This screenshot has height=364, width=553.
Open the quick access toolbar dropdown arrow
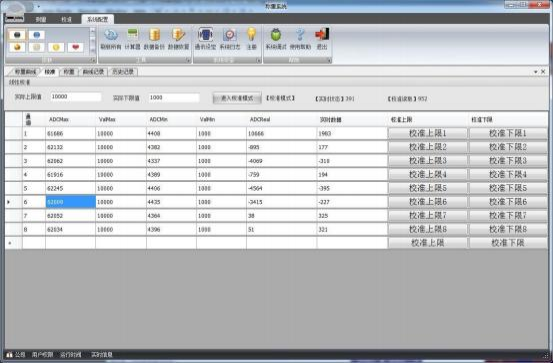38,6
